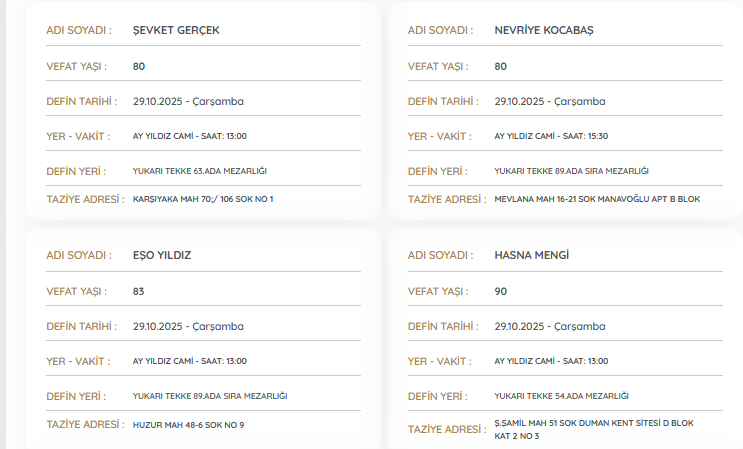Select the name HASNA MENGİ
743x449 pixels.
click(x=532, y=255)
